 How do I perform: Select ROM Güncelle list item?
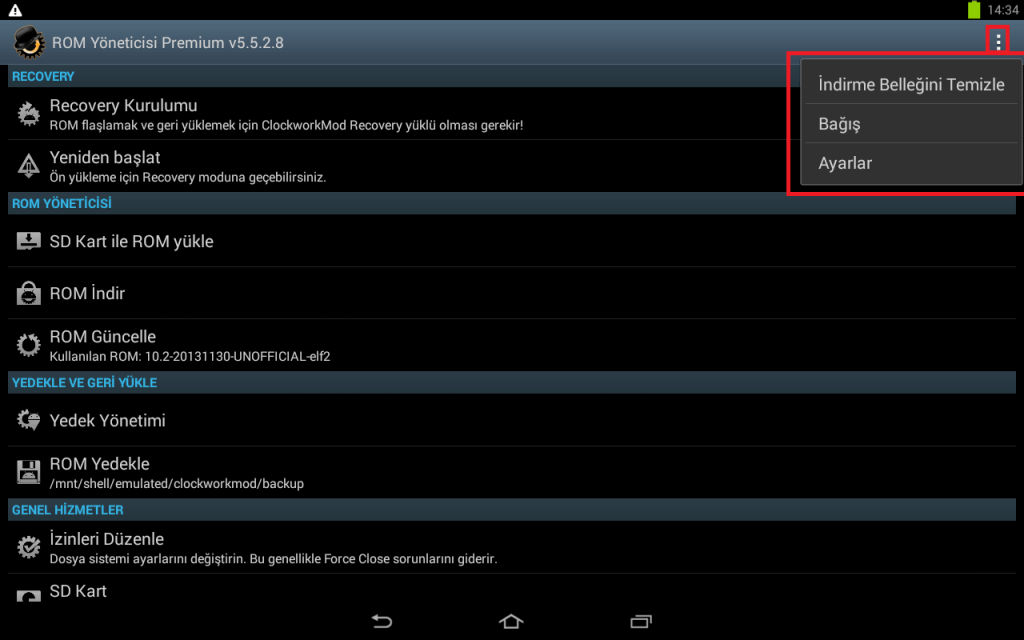(x=511, y=345)
